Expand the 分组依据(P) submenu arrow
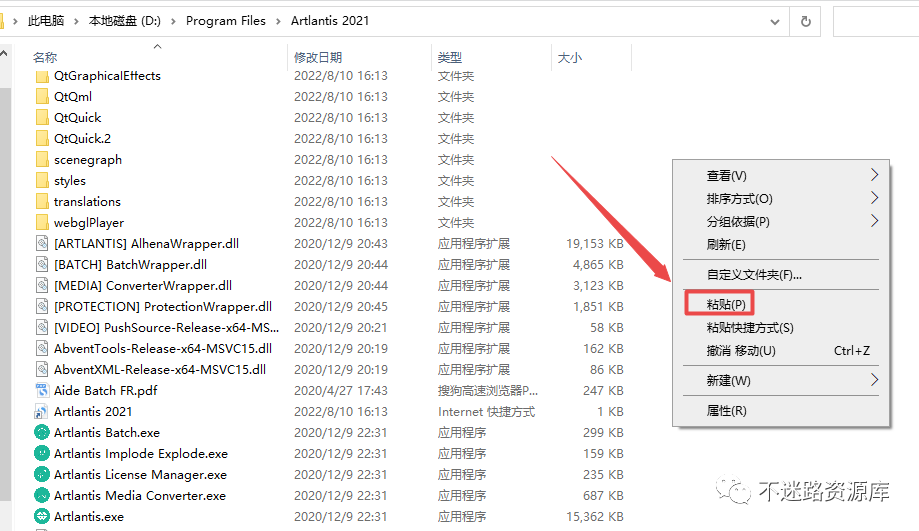Viewport: 919px width, 531px height. pyautogui.click(x=874, y=221)
